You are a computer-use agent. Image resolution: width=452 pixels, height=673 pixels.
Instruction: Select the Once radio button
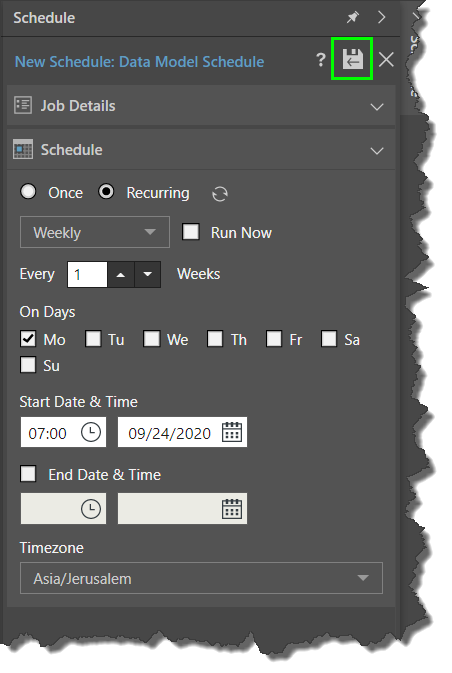(x=28, y=192)
